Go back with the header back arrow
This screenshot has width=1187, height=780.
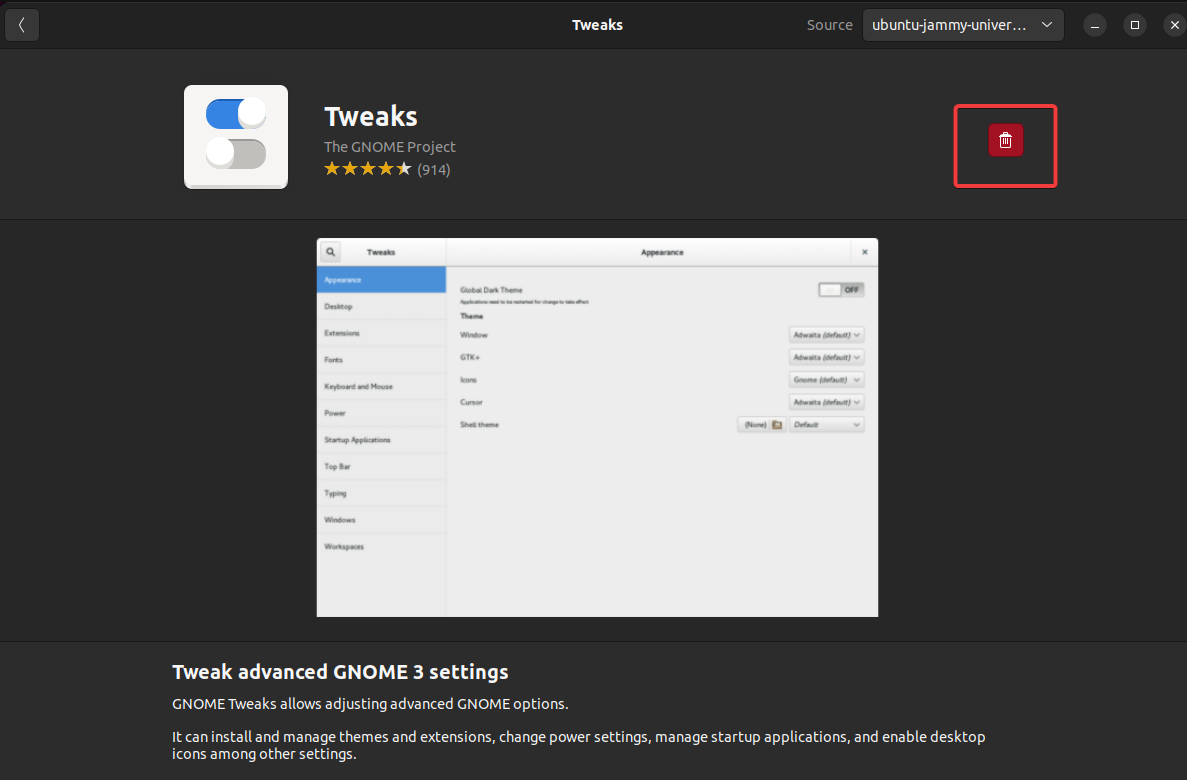coord(22,25)
